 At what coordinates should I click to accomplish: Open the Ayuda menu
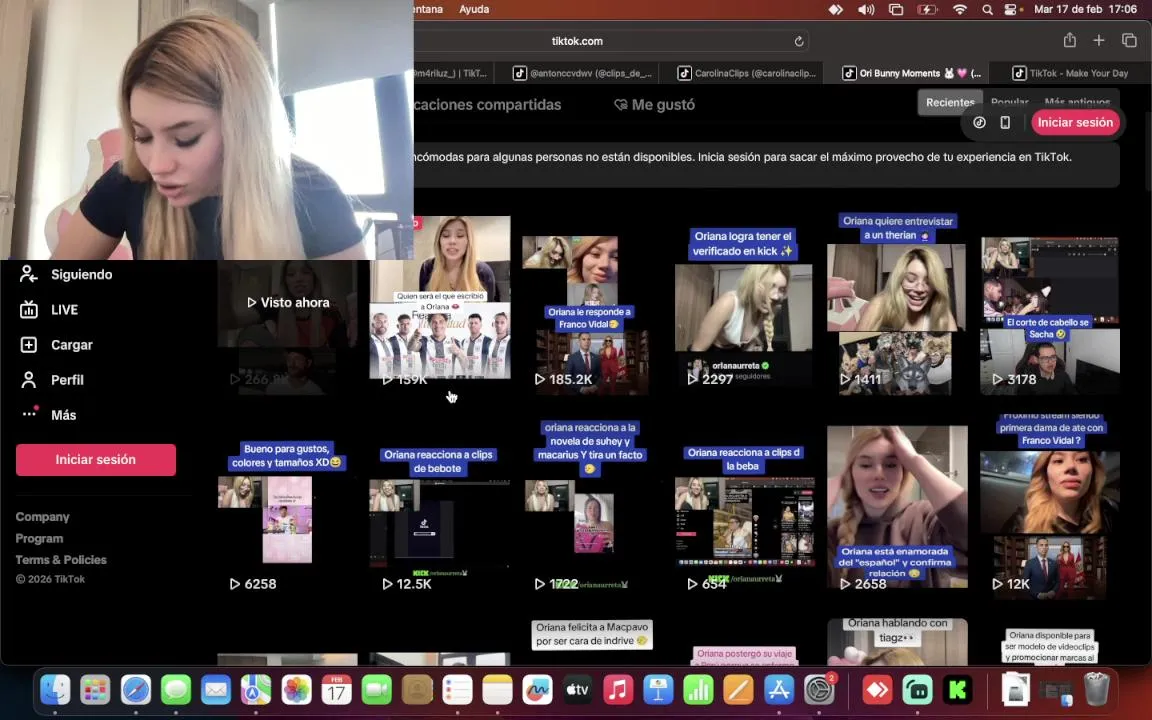474,9
